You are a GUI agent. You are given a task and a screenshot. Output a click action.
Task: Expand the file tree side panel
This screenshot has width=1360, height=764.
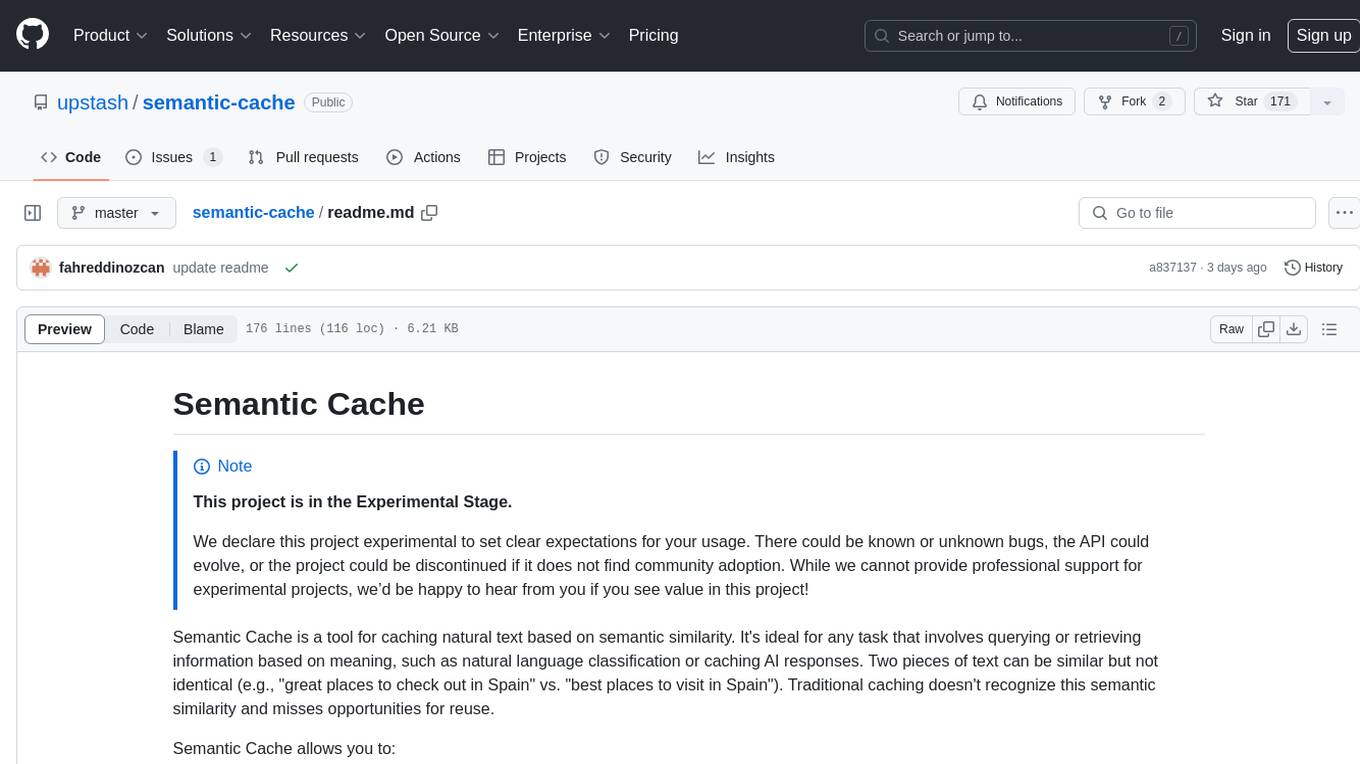click(x=32, y=213)
